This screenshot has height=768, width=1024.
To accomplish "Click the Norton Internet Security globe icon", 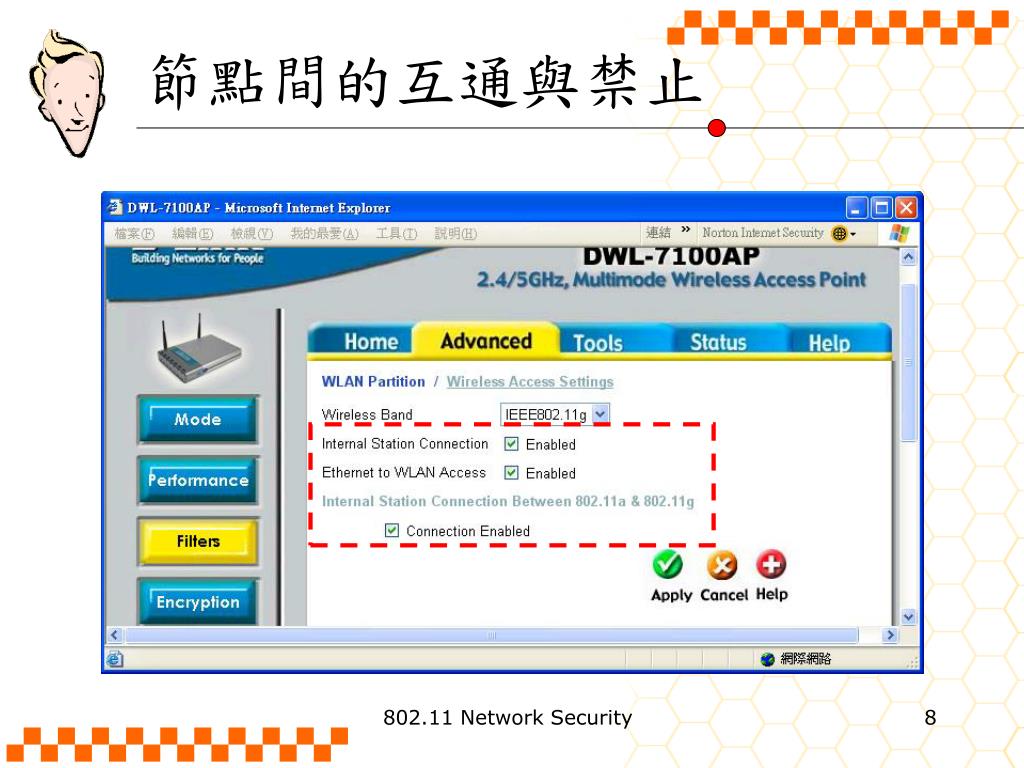I will tap(839, 233).
